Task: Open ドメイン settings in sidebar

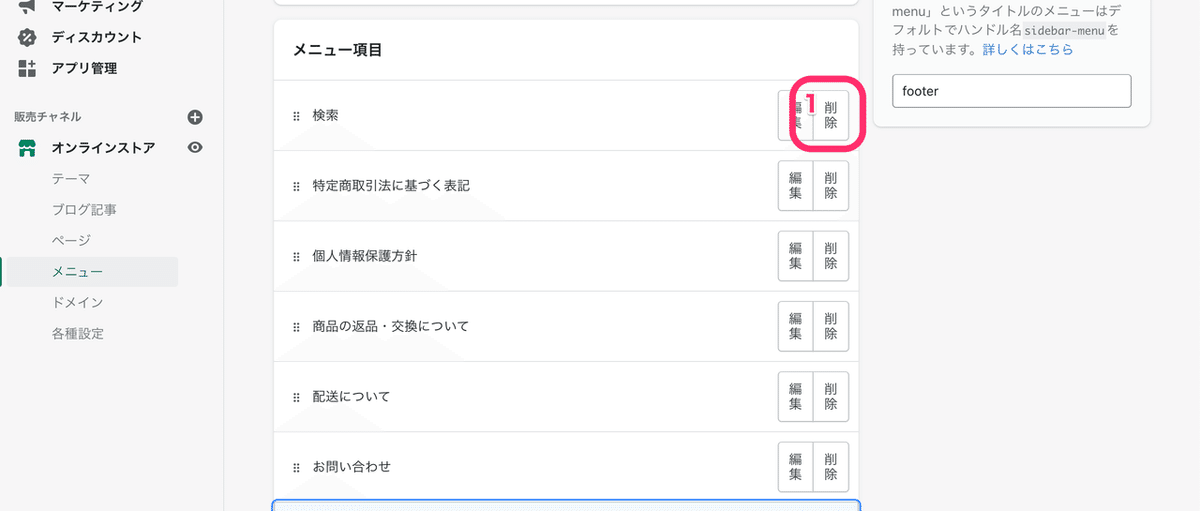Action: pos(77,302)
